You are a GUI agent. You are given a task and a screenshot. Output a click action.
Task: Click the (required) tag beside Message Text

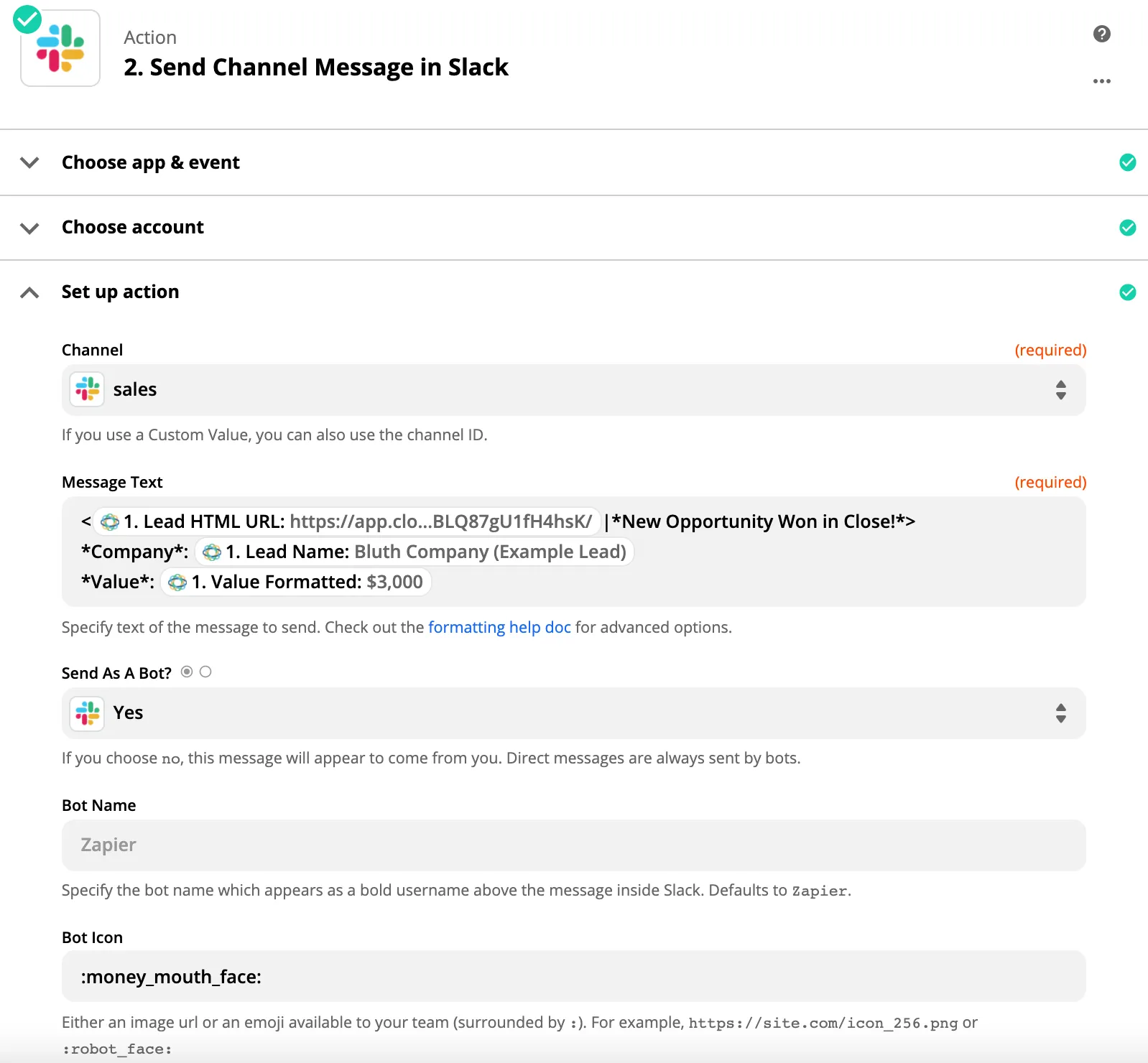click(x=1050, y=482)
